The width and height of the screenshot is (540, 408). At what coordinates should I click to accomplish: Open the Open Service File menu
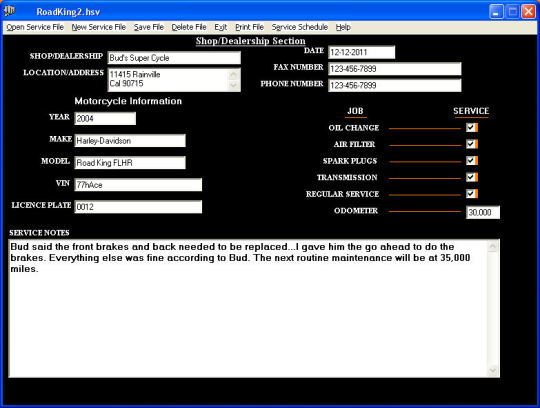click(35, 27)
